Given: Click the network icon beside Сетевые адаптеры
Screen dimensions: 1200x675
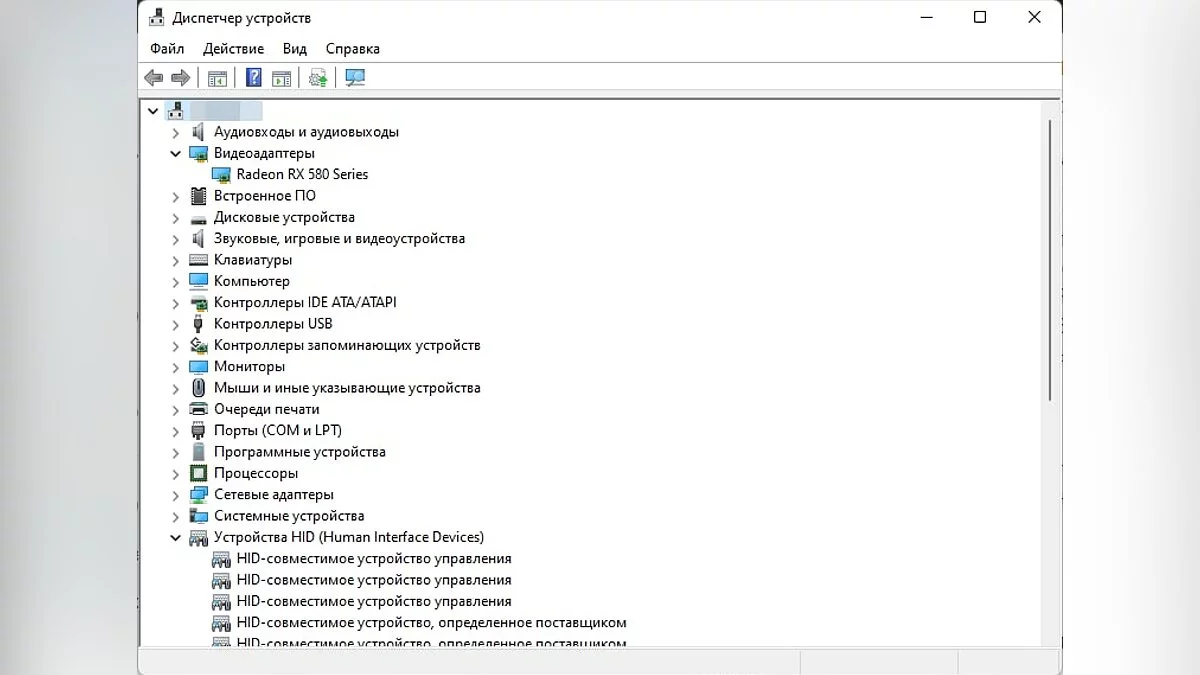Looking at the screenshot, I should [x=198, y=495].
